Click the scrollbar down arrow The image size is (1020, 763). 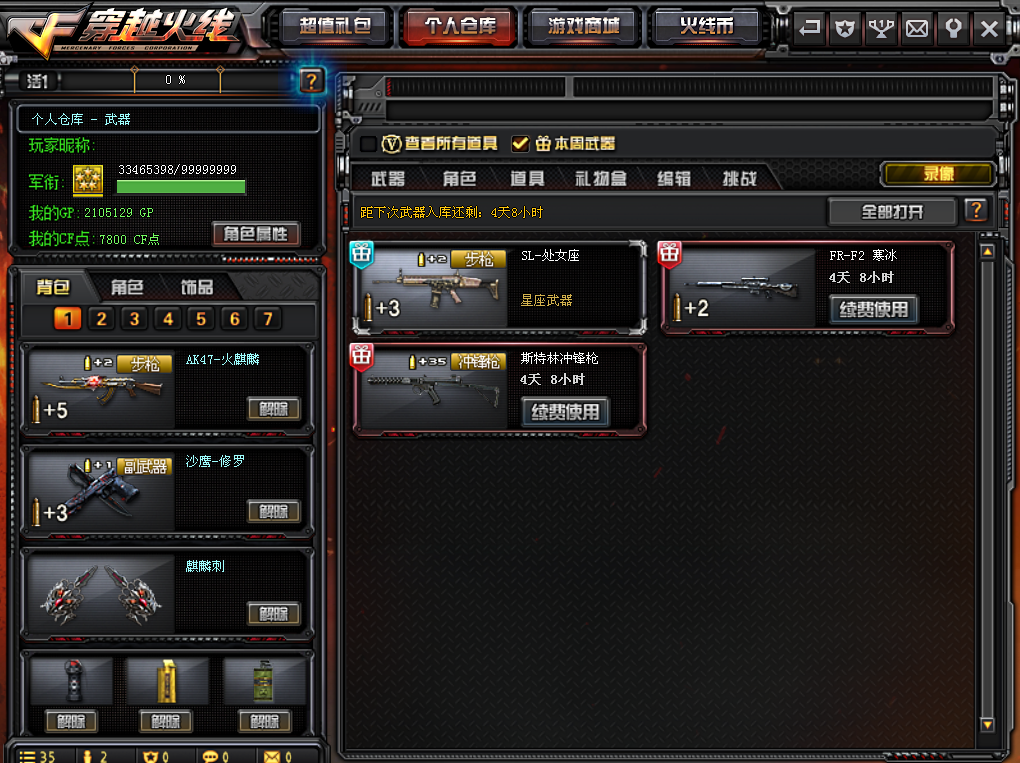[x=987, y=724]
